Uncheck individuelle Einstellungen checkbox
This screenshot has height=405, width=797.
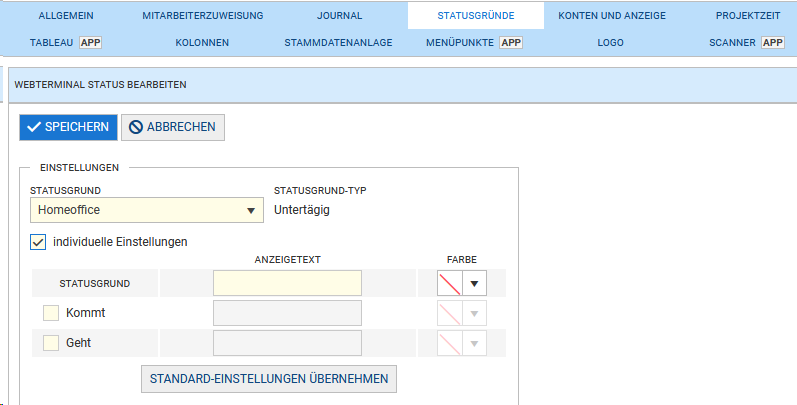click(38, 242)
